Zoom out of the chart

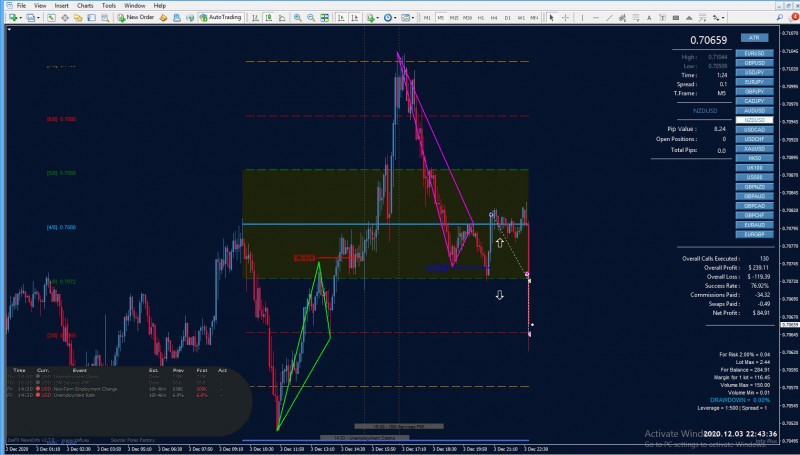coord(311,18)
